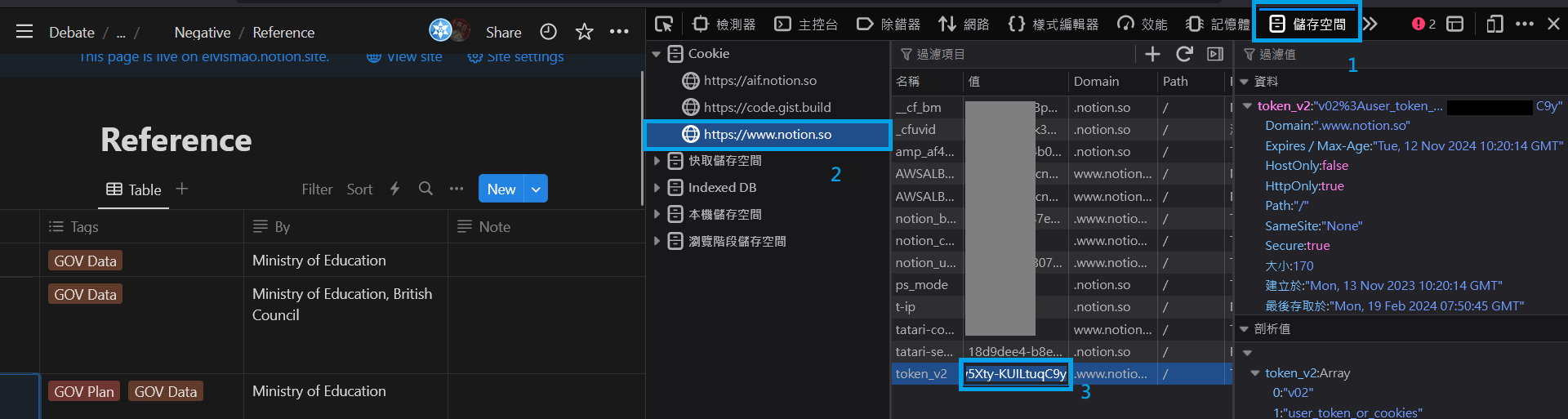Select the token_v2 cookie value cell

pos(1016,374)
